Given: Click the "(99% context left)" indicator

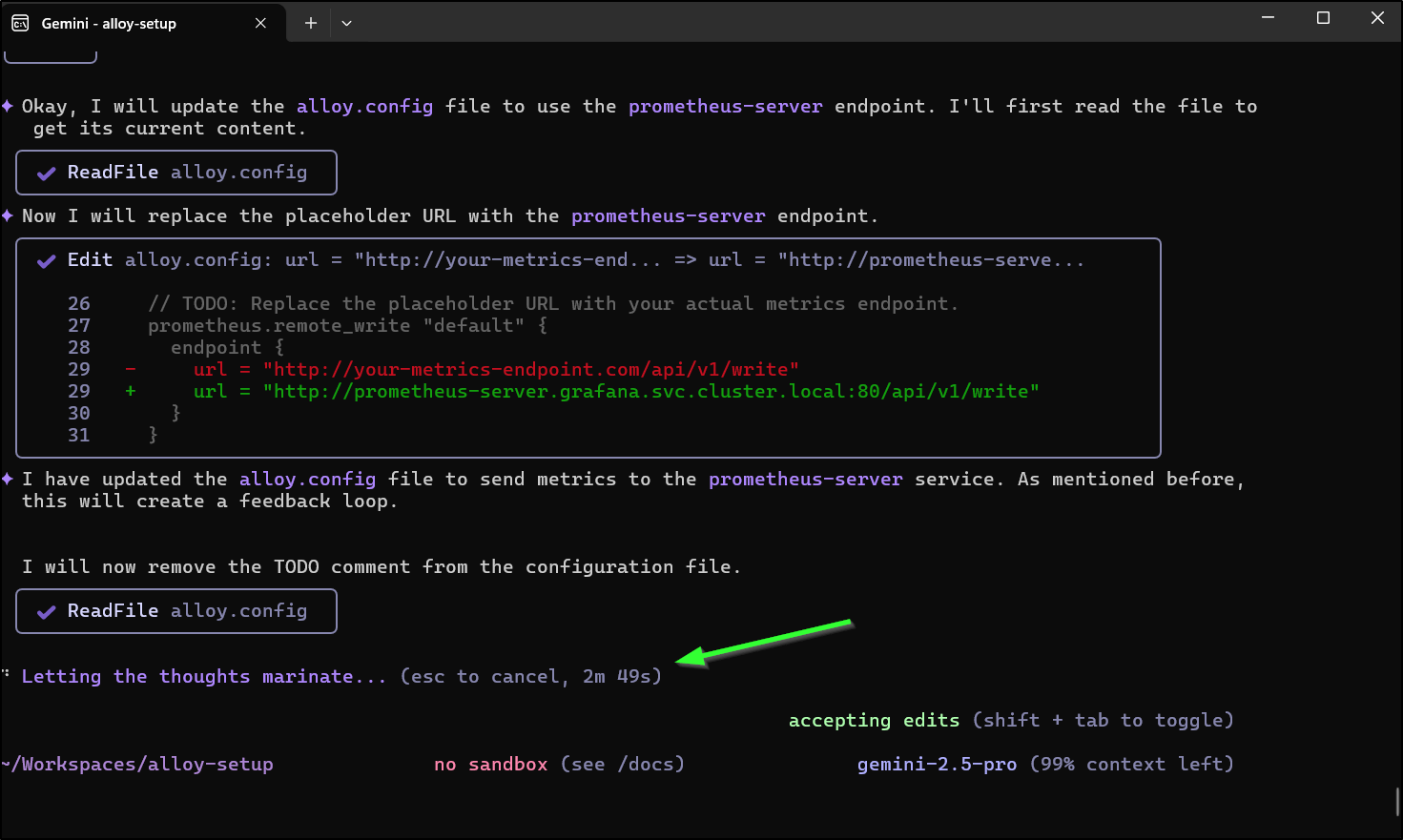Looking at the screenshot, I should point(1132,764).
